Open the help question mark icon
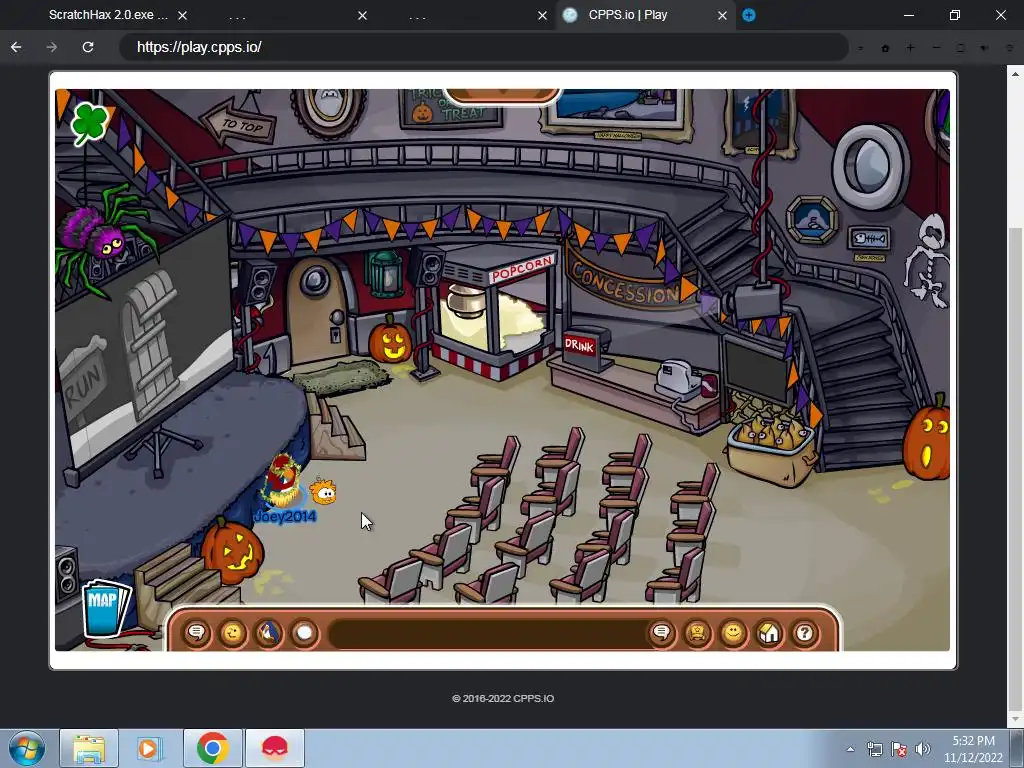The image size is (1024, 768). 805,633
